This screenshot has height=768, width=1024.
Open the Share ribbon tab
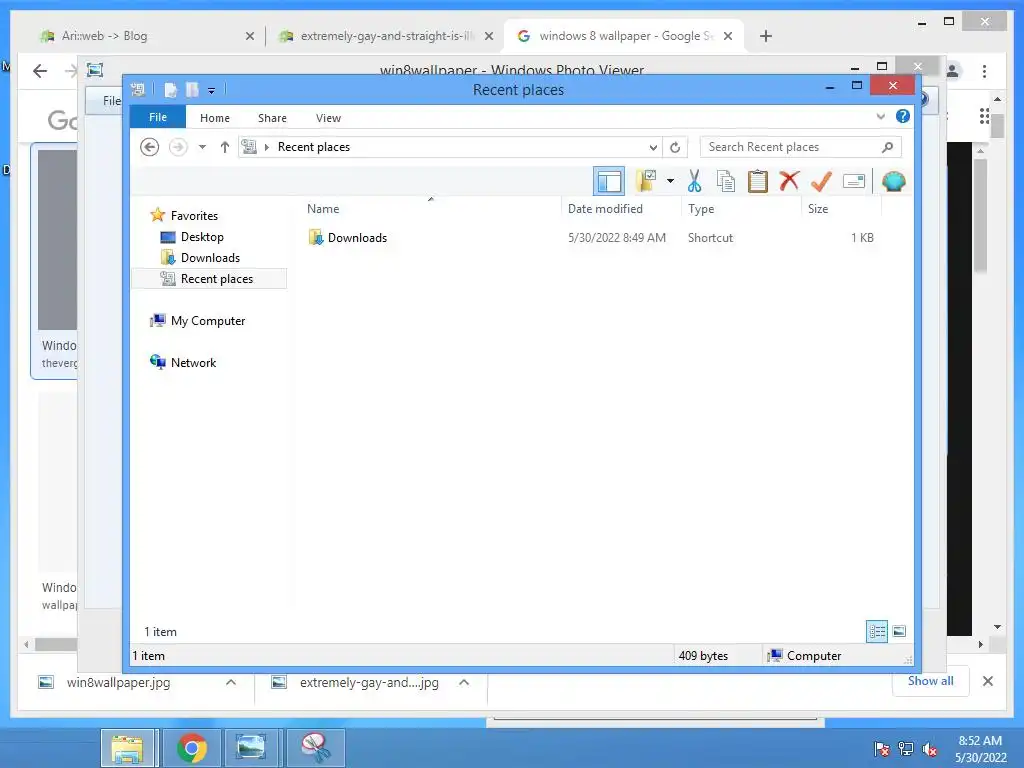pos(272,118)
